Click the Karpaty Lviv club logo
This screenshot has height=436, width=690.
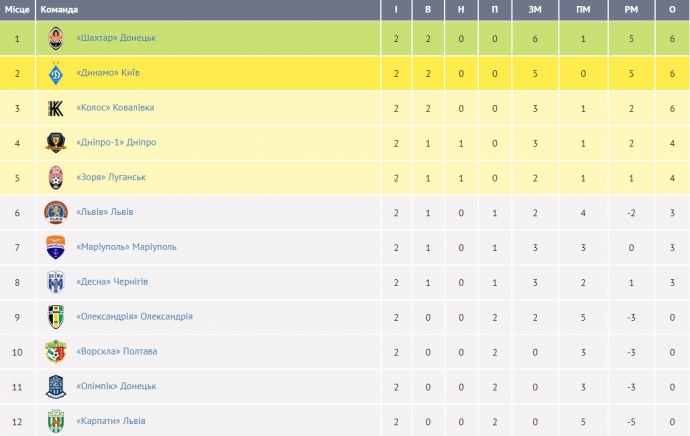coord(56,421)
